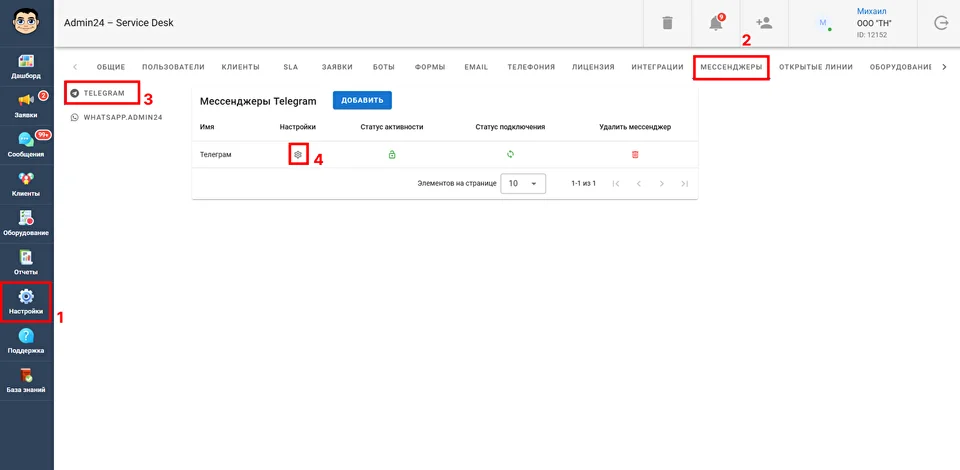Open the notifications bell

(716, 23)
